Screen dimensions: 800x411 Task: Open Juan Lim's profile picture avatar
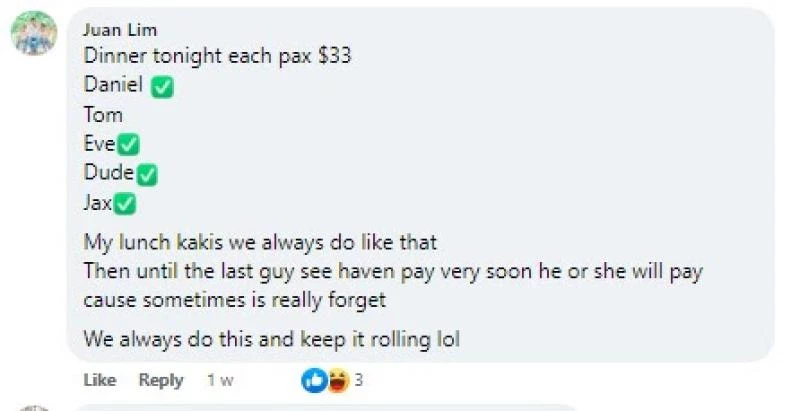34,33
